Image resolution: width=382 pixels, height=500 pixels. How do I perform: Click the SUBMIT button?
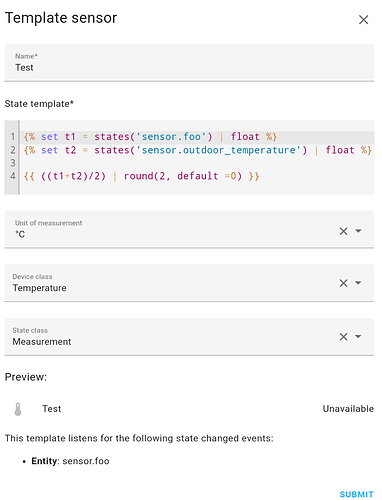[x=356, y=494]
